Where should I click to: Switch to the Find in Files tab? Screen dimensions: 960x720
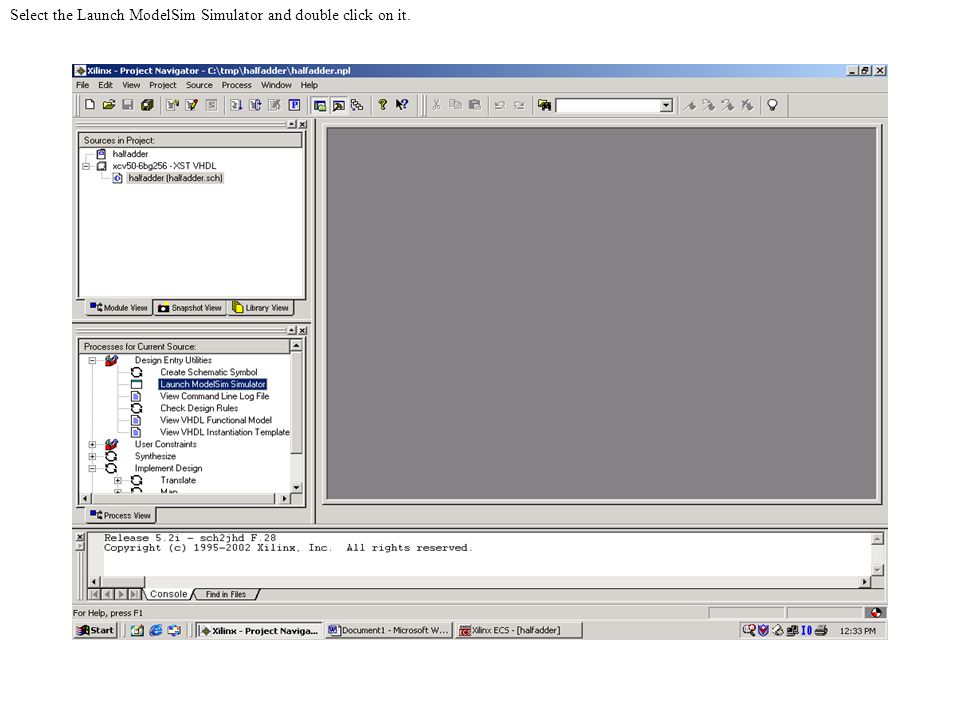tap(225, 594)
